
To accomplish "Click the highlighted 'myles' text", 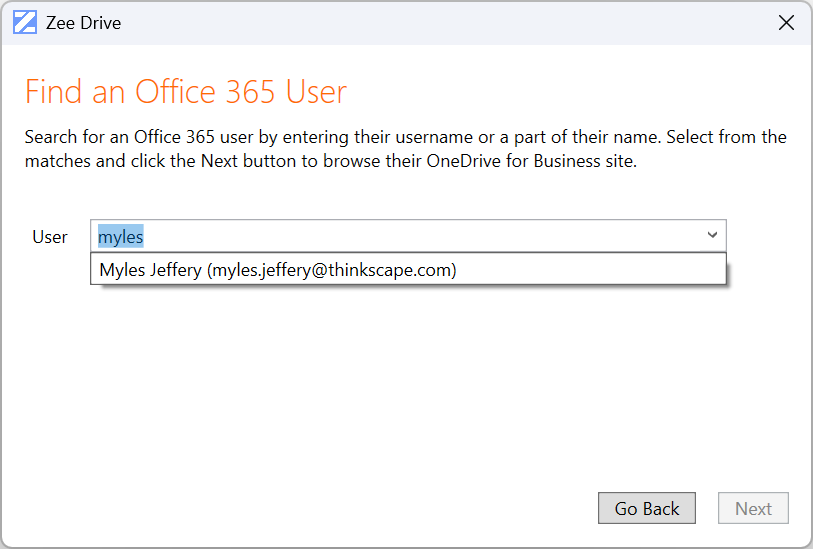I will point(120,237).
